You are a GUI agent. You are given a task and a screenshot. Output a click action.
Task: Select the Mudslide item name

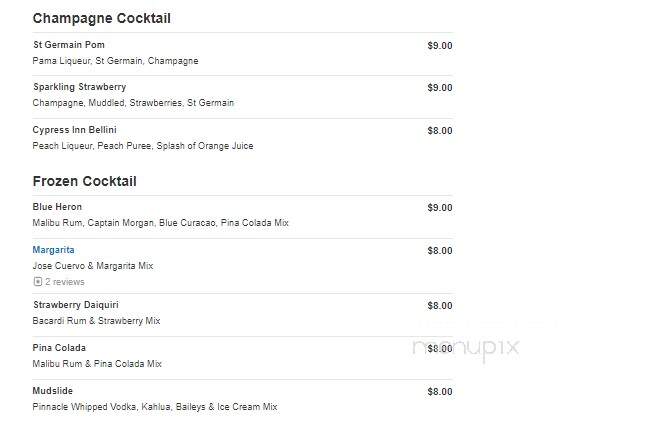(x=53, y=390)
